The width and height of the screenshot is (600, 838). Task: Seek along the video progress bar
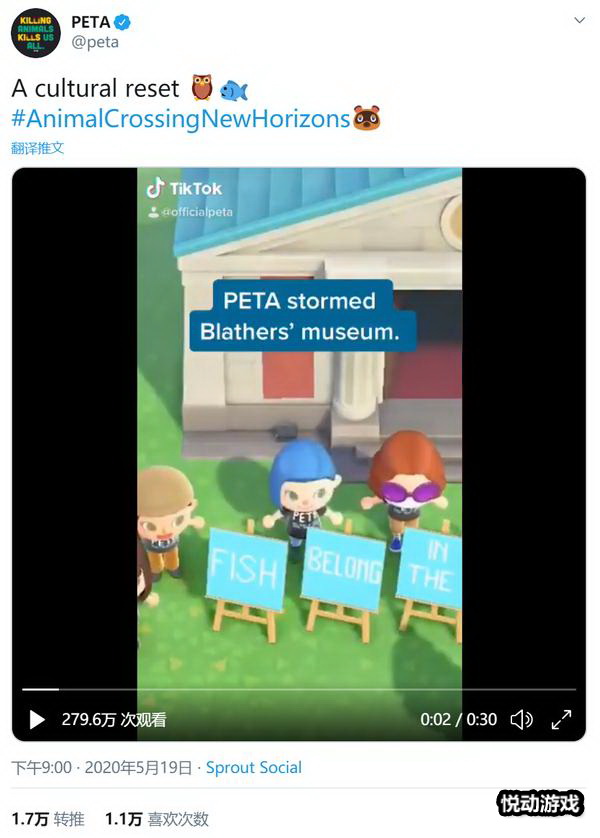point(299,689)
